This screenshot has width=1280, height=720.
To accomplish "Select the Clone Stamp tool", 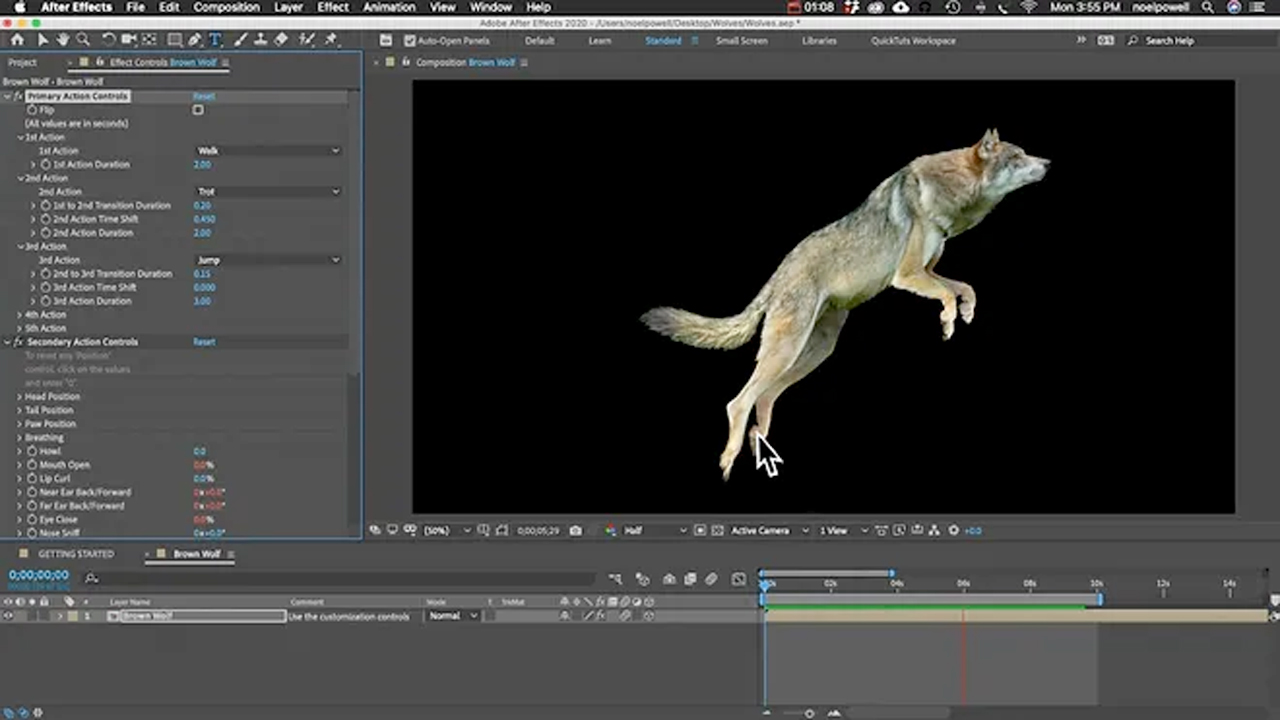I will pos(261,40).
